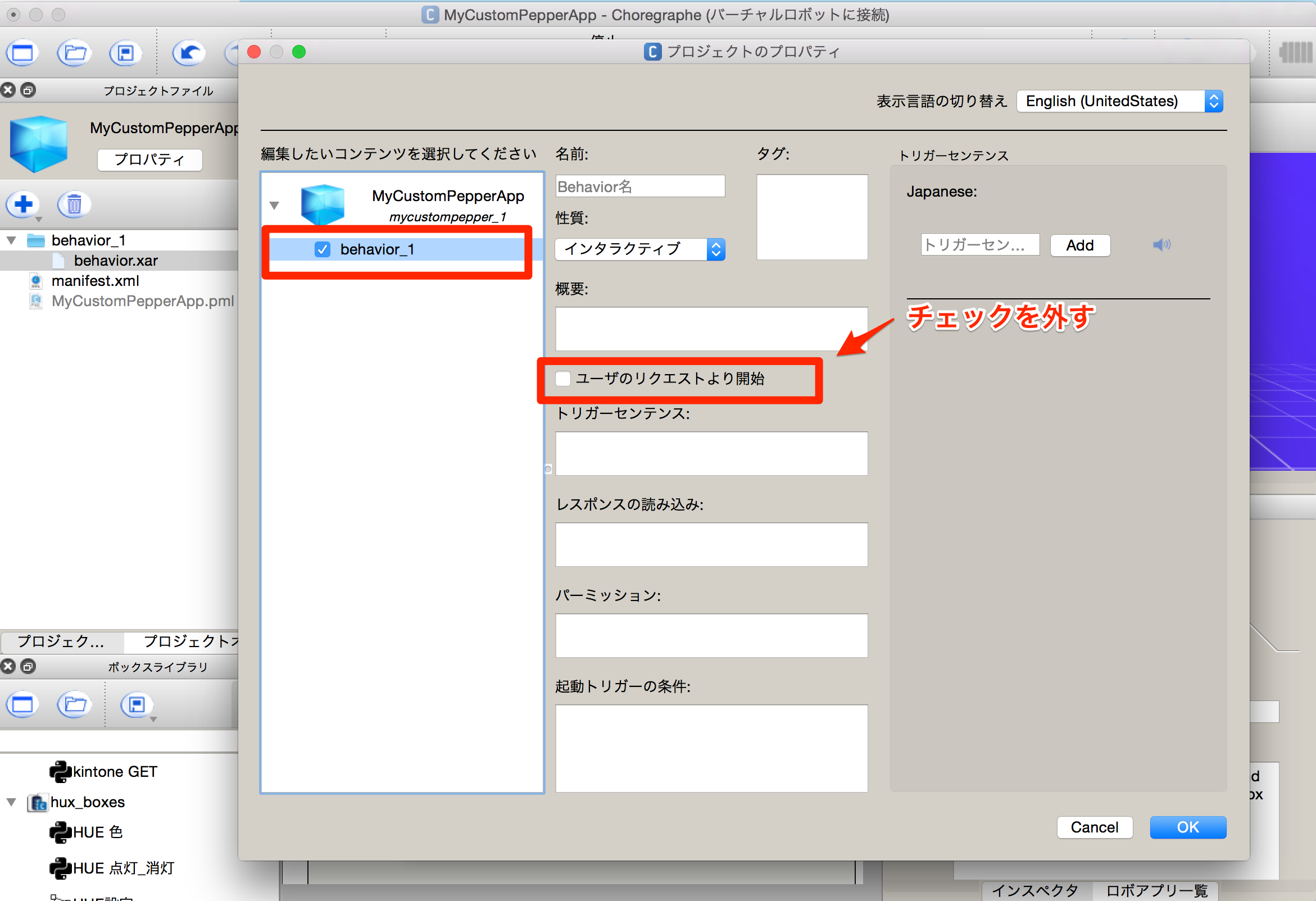Image resolution: width=1316 pixels, height=901 pixels.
Task: Select the HUE 色 python box
Action: click(x=86, y=832)
